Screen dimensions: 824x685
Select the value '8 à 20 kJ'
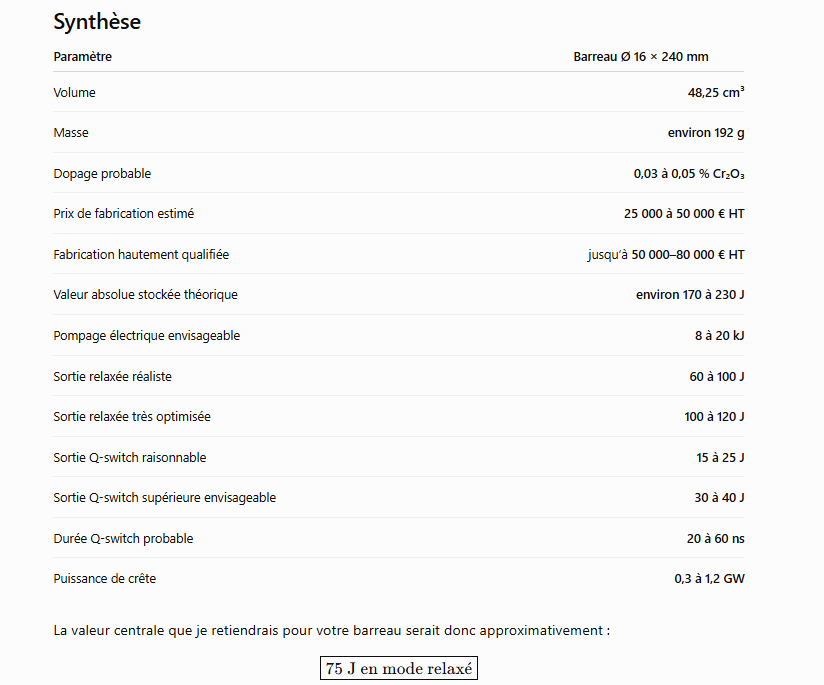click(719, 336)
